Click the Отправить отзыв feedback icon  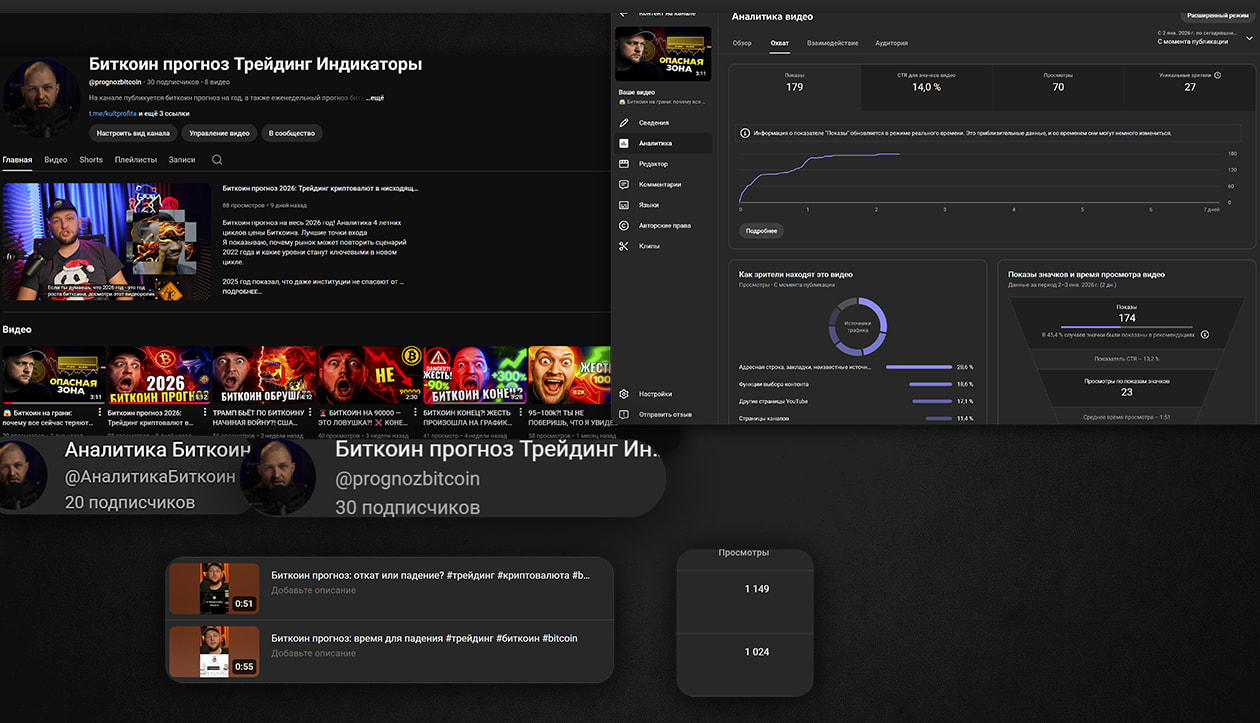point(624,414)
